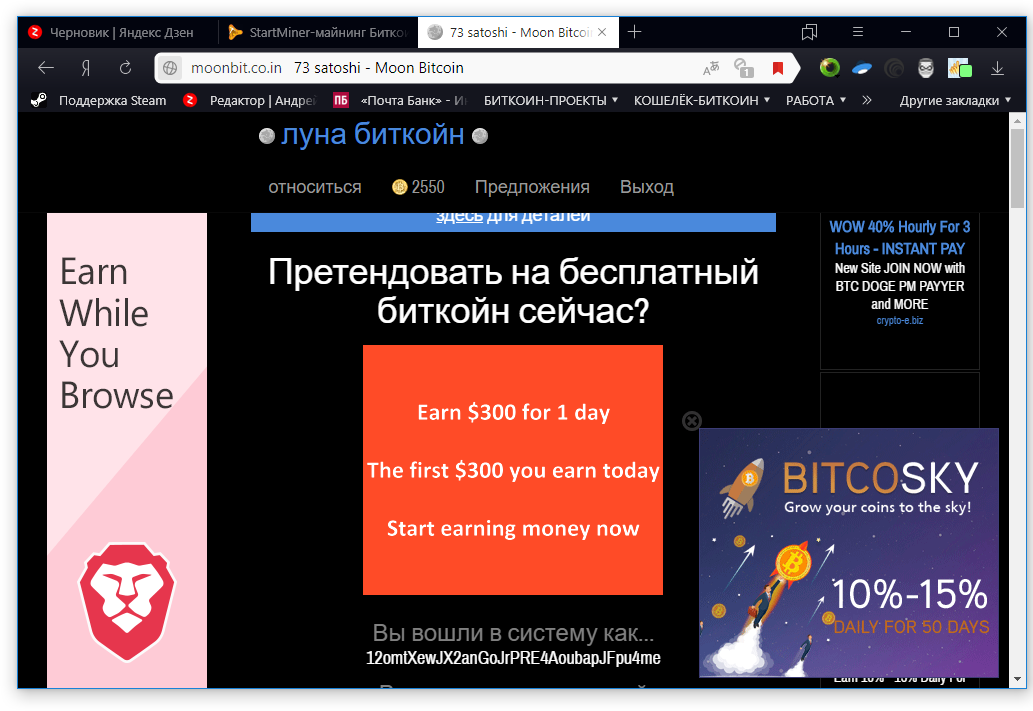Screen dimensions: 1033x711
Task: Open the Earn $300 for 1 day ad
Action: tap(513, 470)
